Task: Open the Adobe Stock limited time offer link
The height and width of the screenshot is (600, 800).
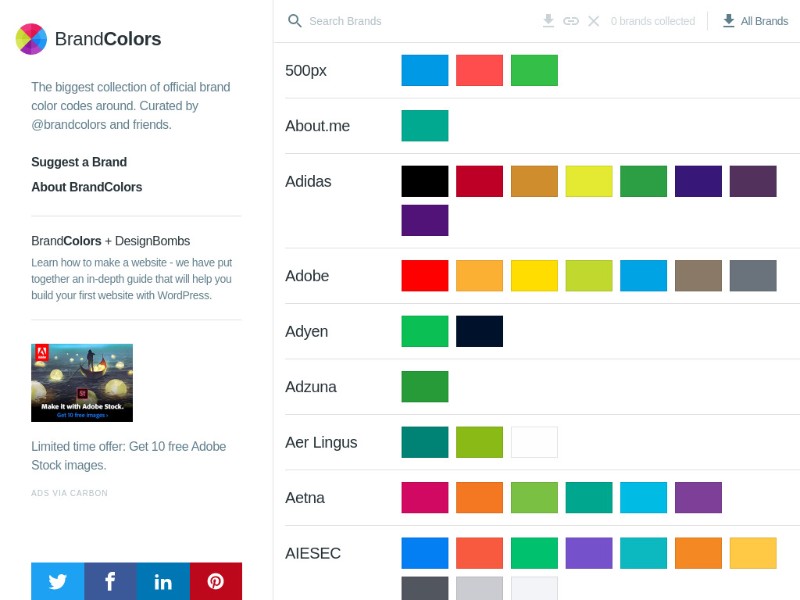Action: tap(129, 456)
